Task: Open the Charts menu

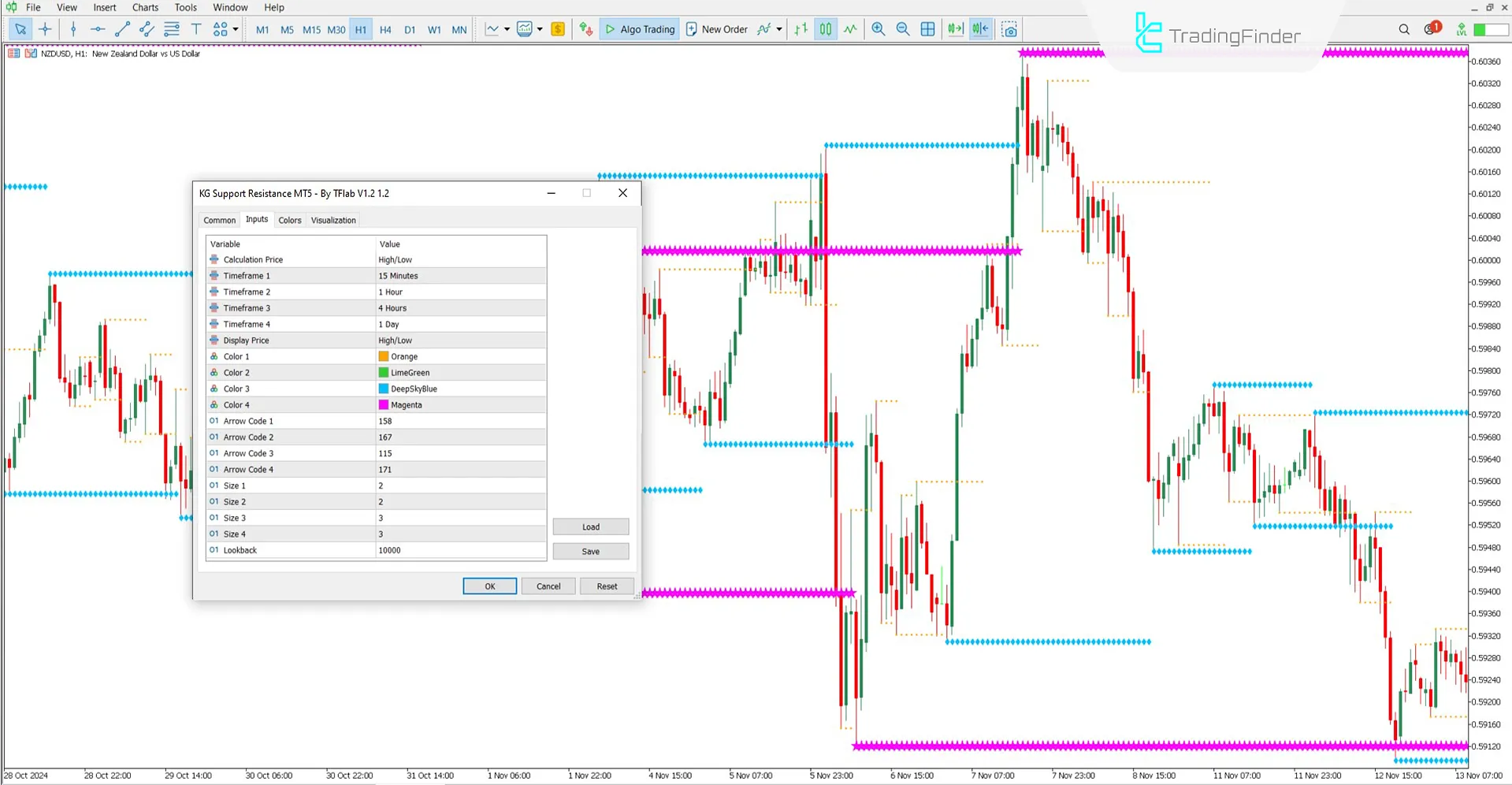Action: tap(144, 7)
